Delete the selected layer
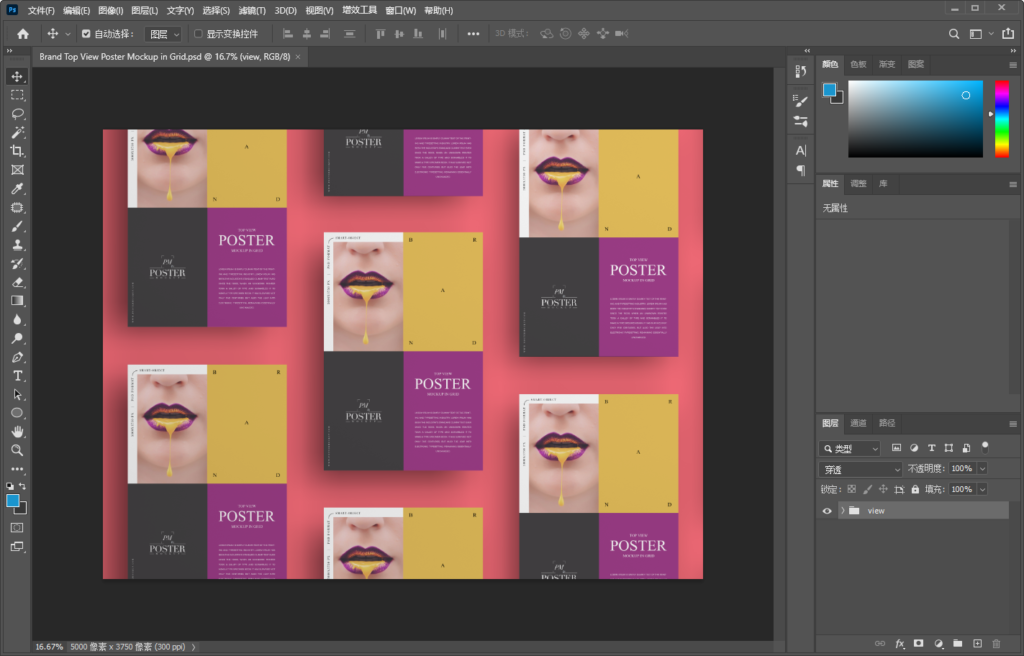 997,644
